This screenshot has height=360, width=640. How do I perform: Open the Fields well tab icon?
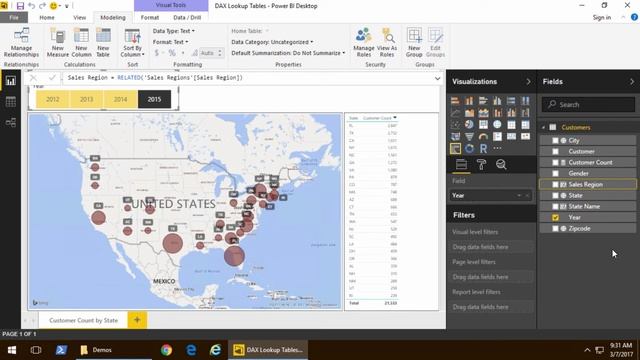461,164
